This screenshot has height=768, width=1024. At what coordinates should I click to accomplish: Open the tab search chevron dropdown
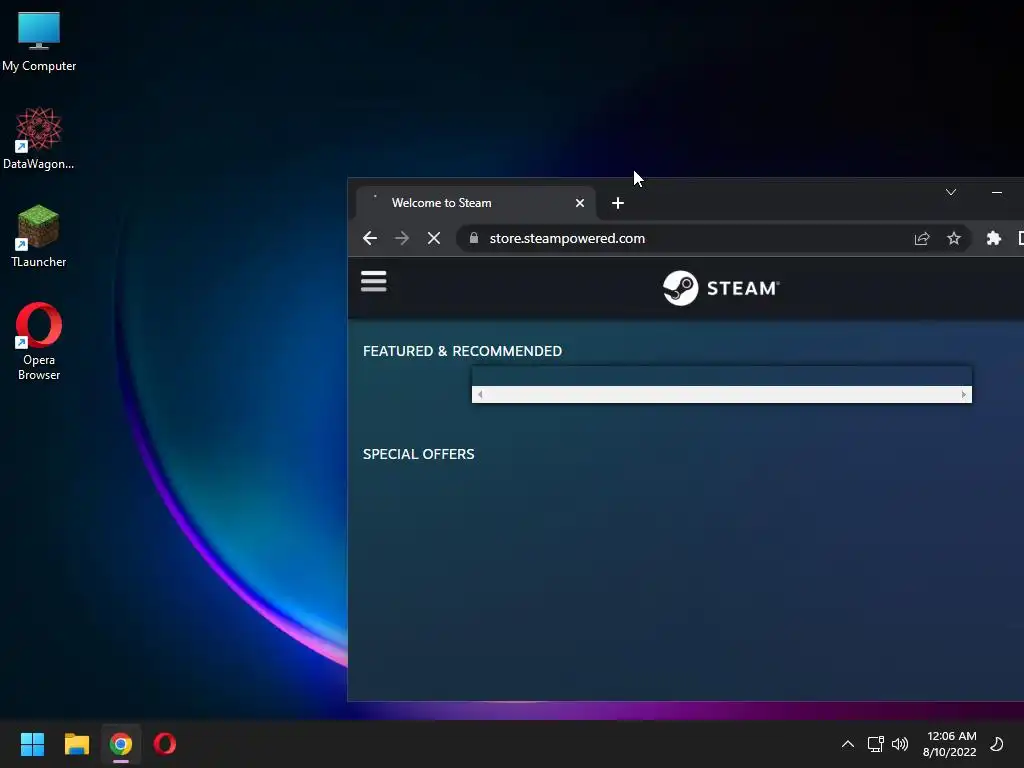coord(951,192)
